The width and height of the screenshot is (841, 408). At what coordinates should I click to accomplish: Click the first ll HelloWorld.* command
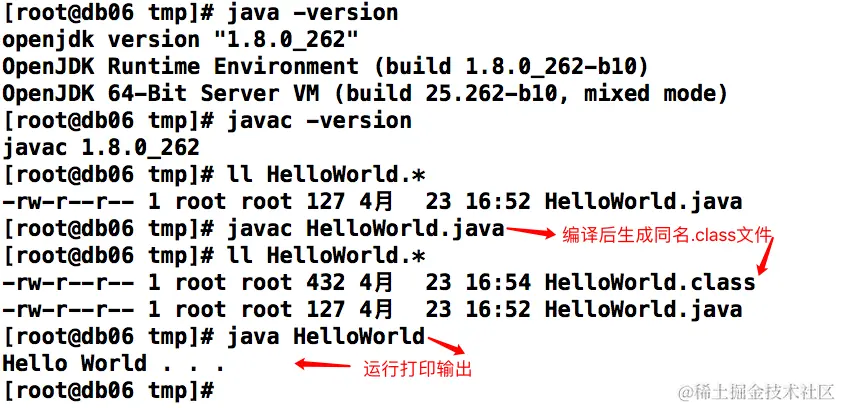[326, 174]
